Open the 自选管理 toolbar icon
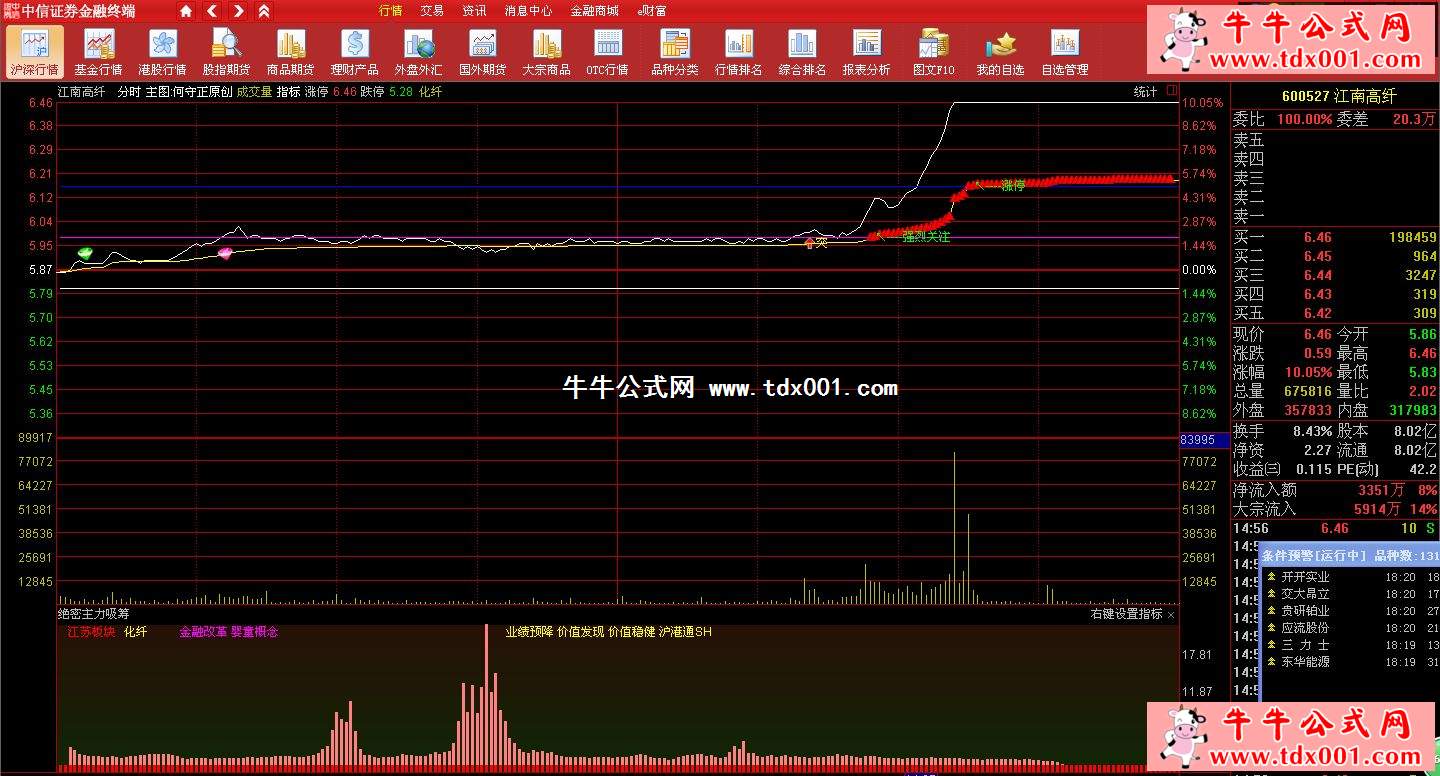This screenshot has height=776, width=1440. [1064, 52]
